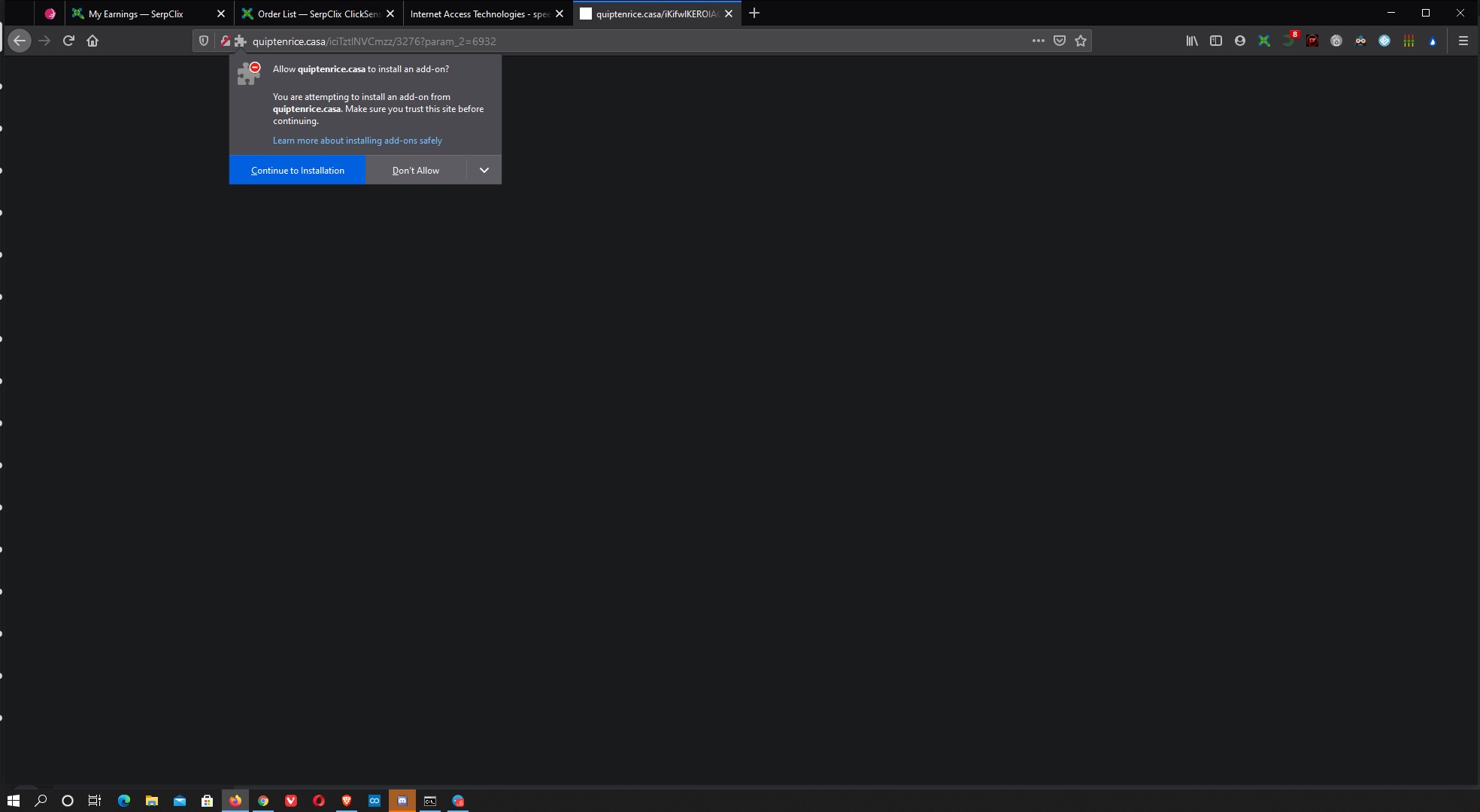The height and width of the screenshot is (812, 1480).
Task: Open the Firefox account icon
Action: point(1240,41)
